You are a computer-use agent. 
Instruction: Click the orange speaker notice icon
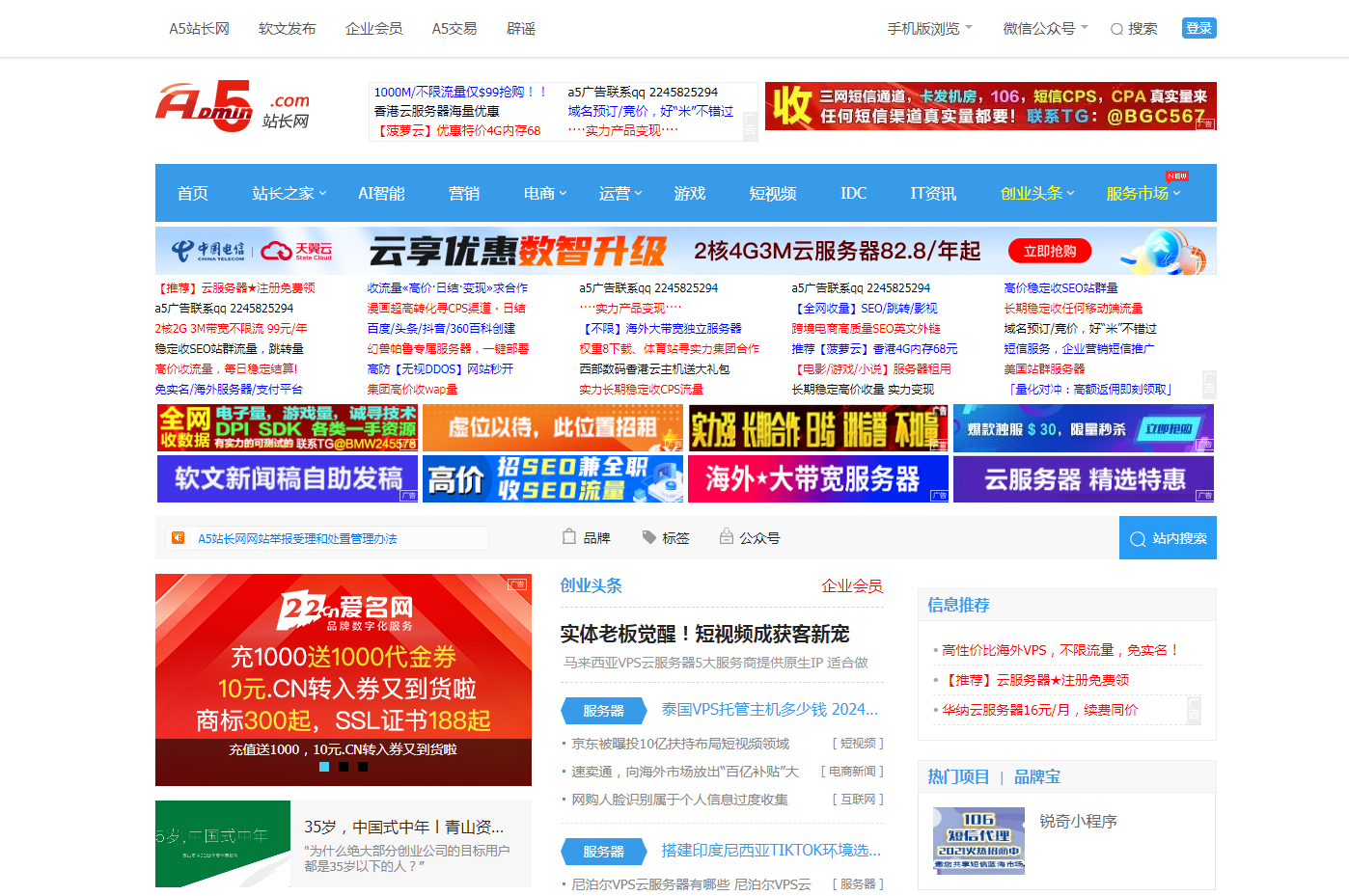(178, 537)
